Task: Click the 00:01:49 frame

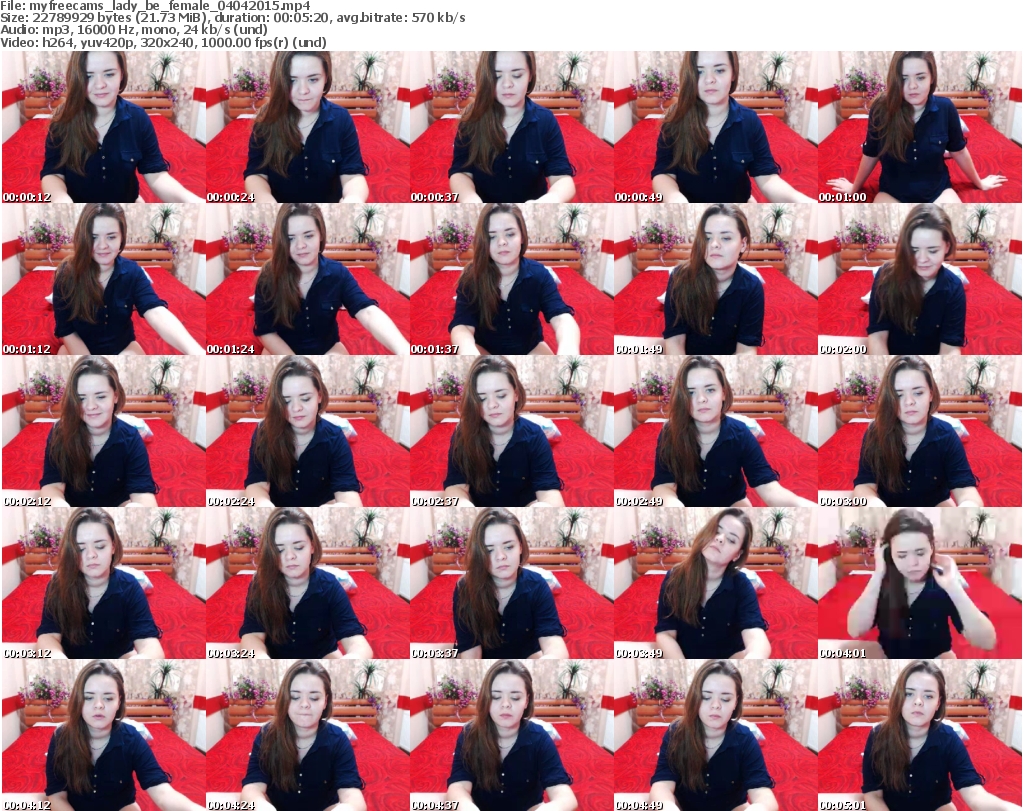Action: (x=715, y=279)
